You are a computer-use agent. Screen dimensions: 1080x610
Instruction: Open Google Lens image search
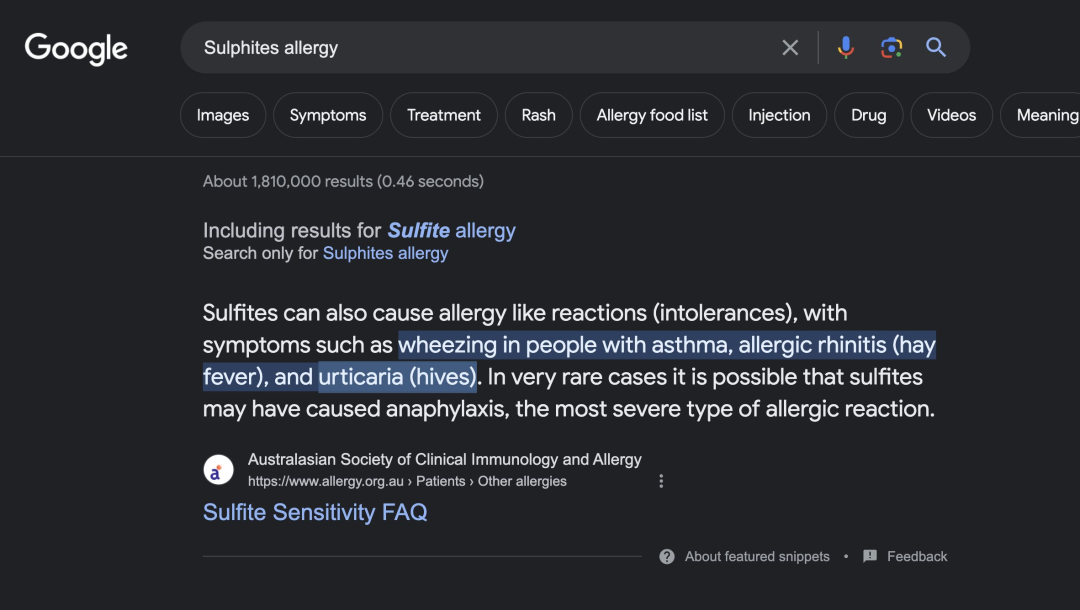point(891,48)
